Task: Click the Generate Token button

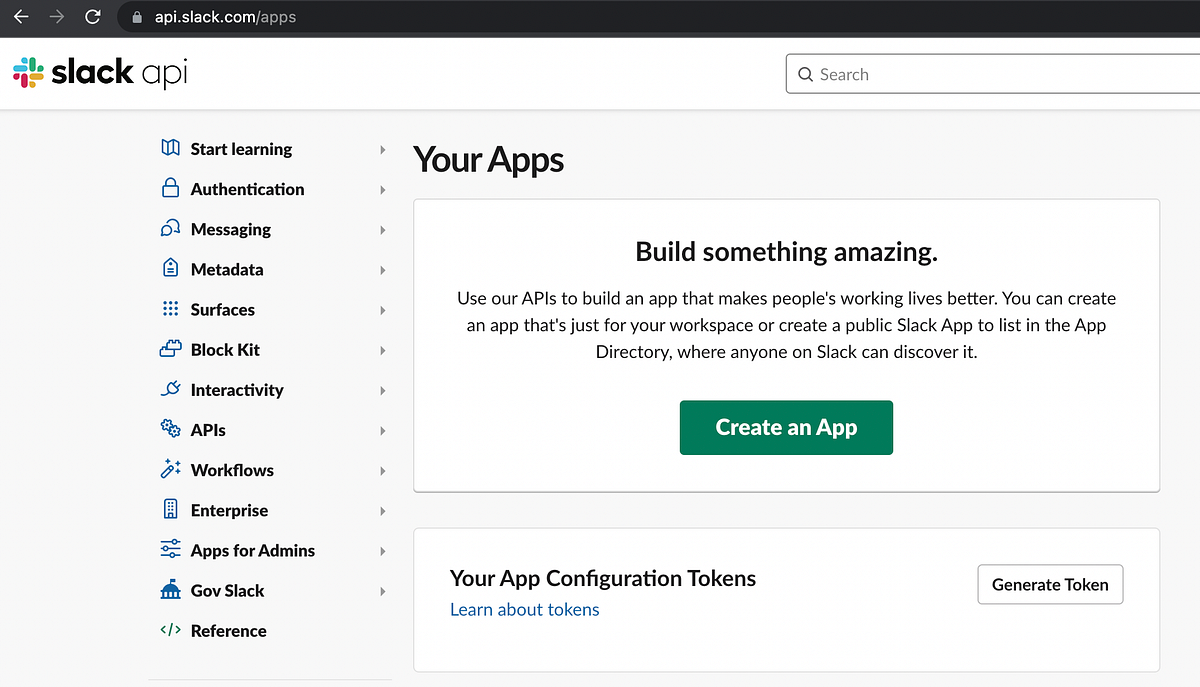Action: [1050, 584]
